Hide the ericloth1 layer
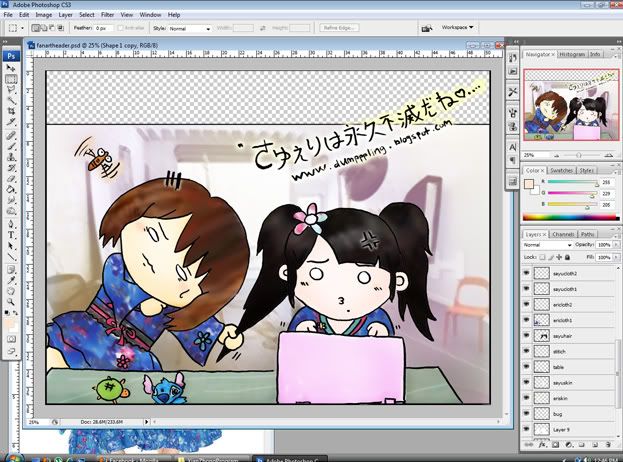This screenshot has width=623, height=462. tap(527, 320)
